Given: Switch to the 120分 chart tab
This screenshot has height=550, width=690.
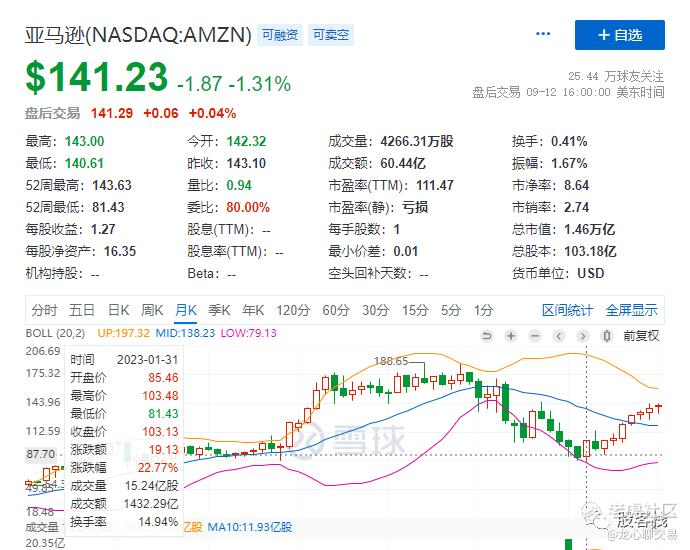Looking at the screenshot, I should click(293, 310).
